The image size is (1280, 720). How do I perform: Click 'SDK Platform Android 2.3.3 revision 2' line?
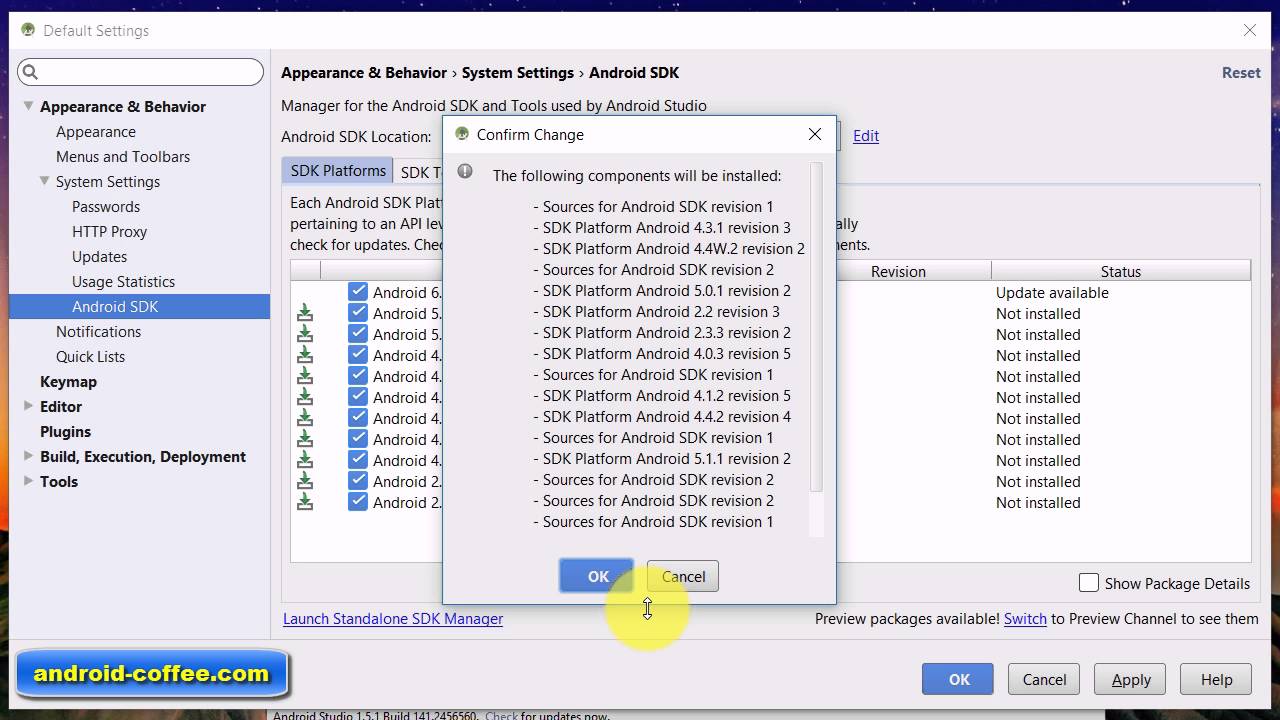(x=662, y=332)
